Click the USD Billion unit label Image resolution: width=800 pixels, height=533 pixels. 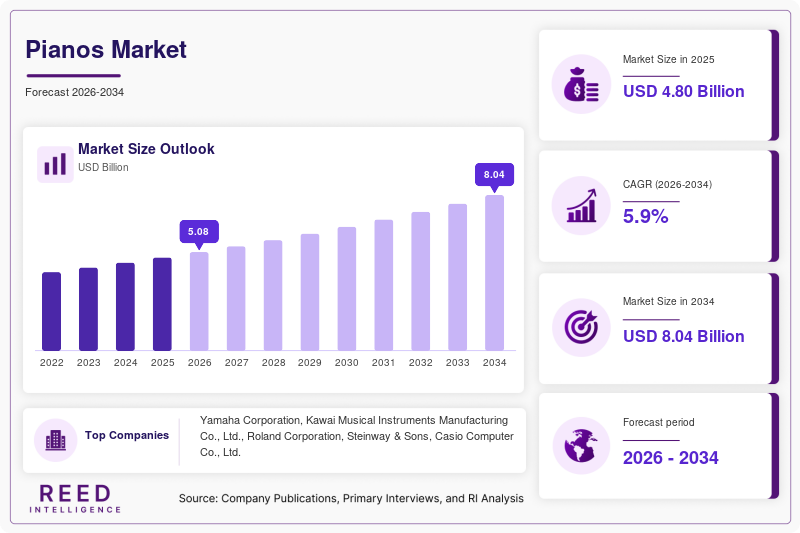(x=103, y=167)
